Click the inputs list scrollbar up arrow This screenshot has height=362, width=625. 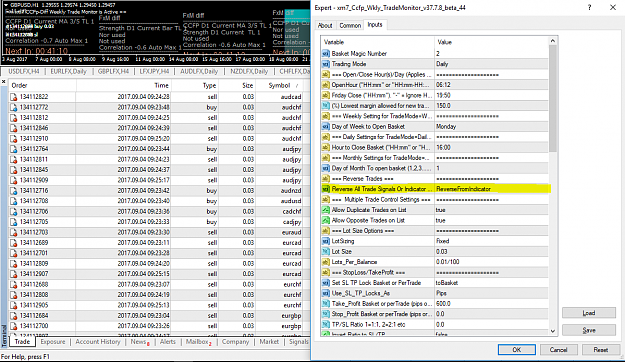click(552, 41)
